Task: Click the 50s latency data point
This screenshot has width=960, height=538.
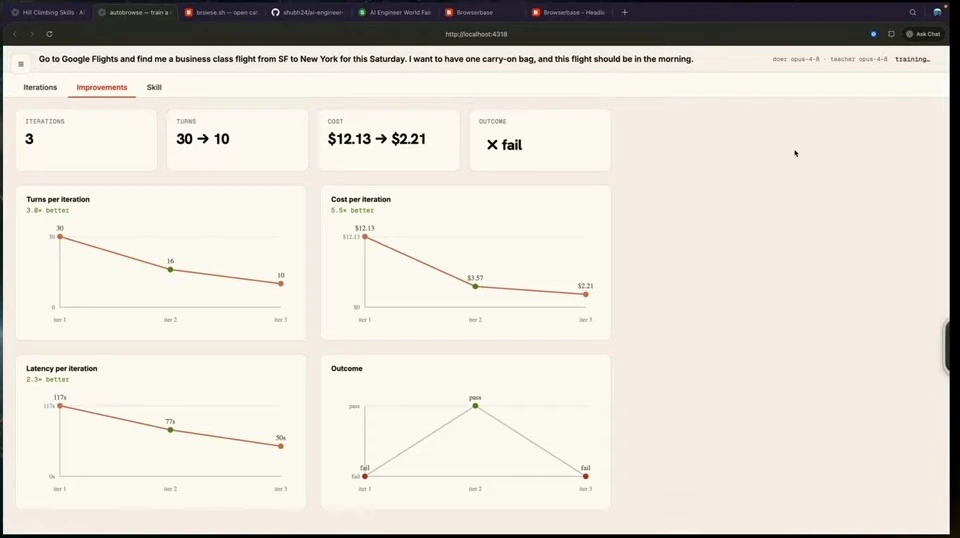Action: (281, 446)
